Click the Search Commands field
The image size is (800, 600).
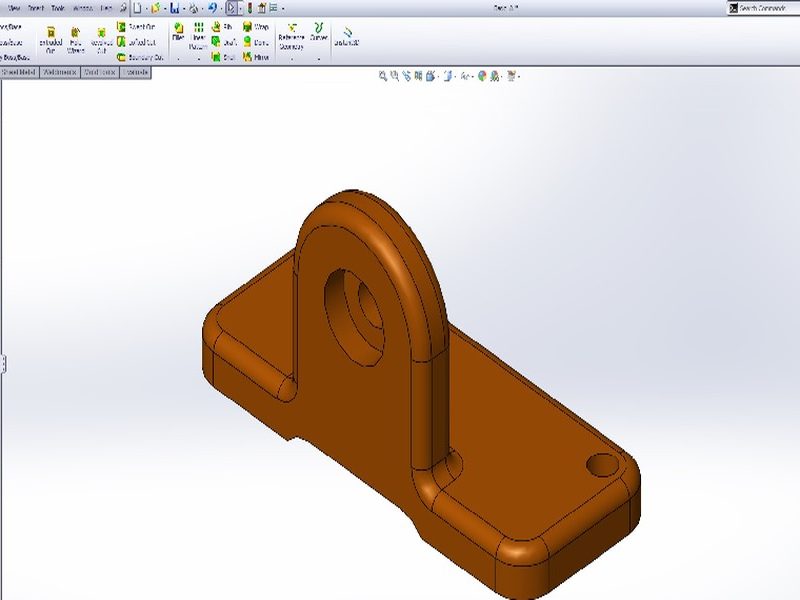click(x=765, y=8)
